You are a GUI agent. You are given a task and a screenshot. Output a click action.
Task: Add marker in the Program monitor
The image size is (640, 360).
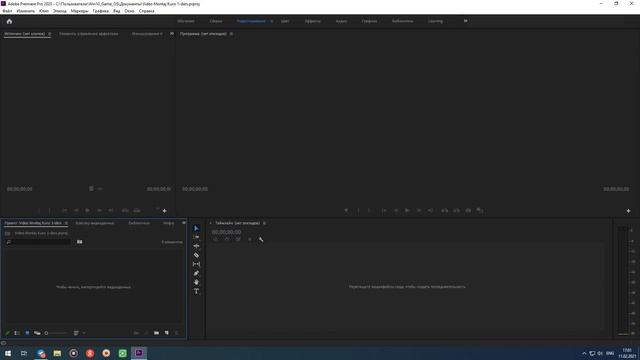(x=346, y=211)
